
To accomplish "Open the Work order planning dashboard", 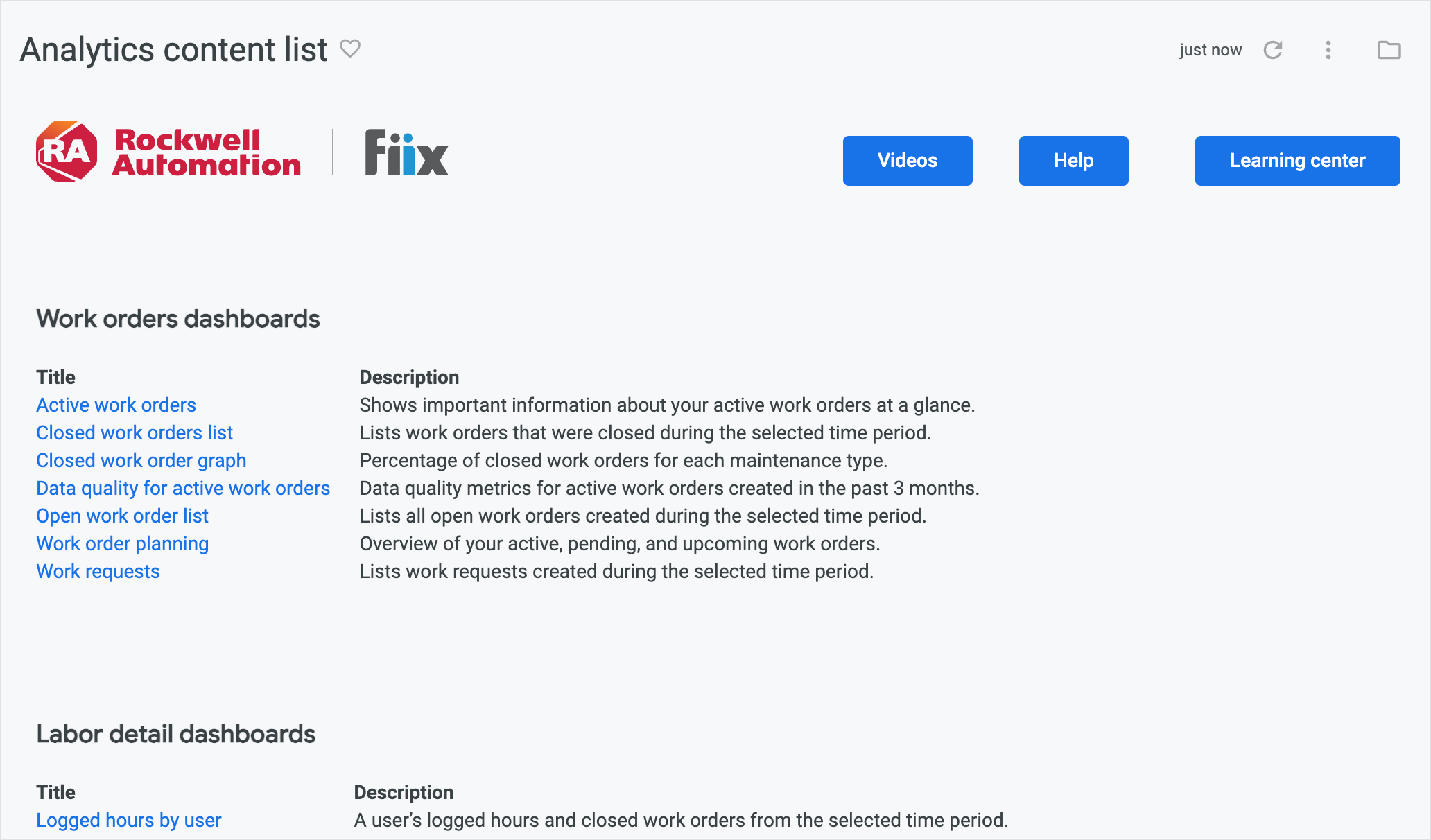I will coord(123,543).
